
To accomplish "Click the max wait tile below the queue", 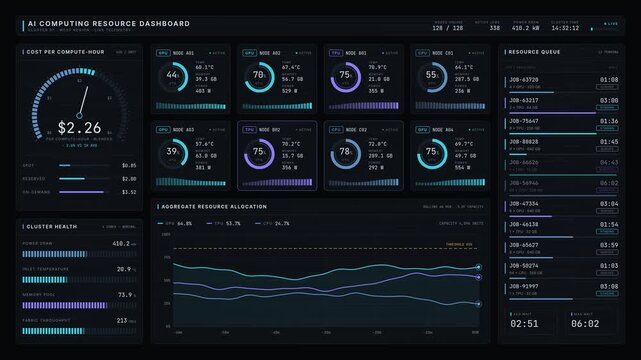I will coord(592,321).
